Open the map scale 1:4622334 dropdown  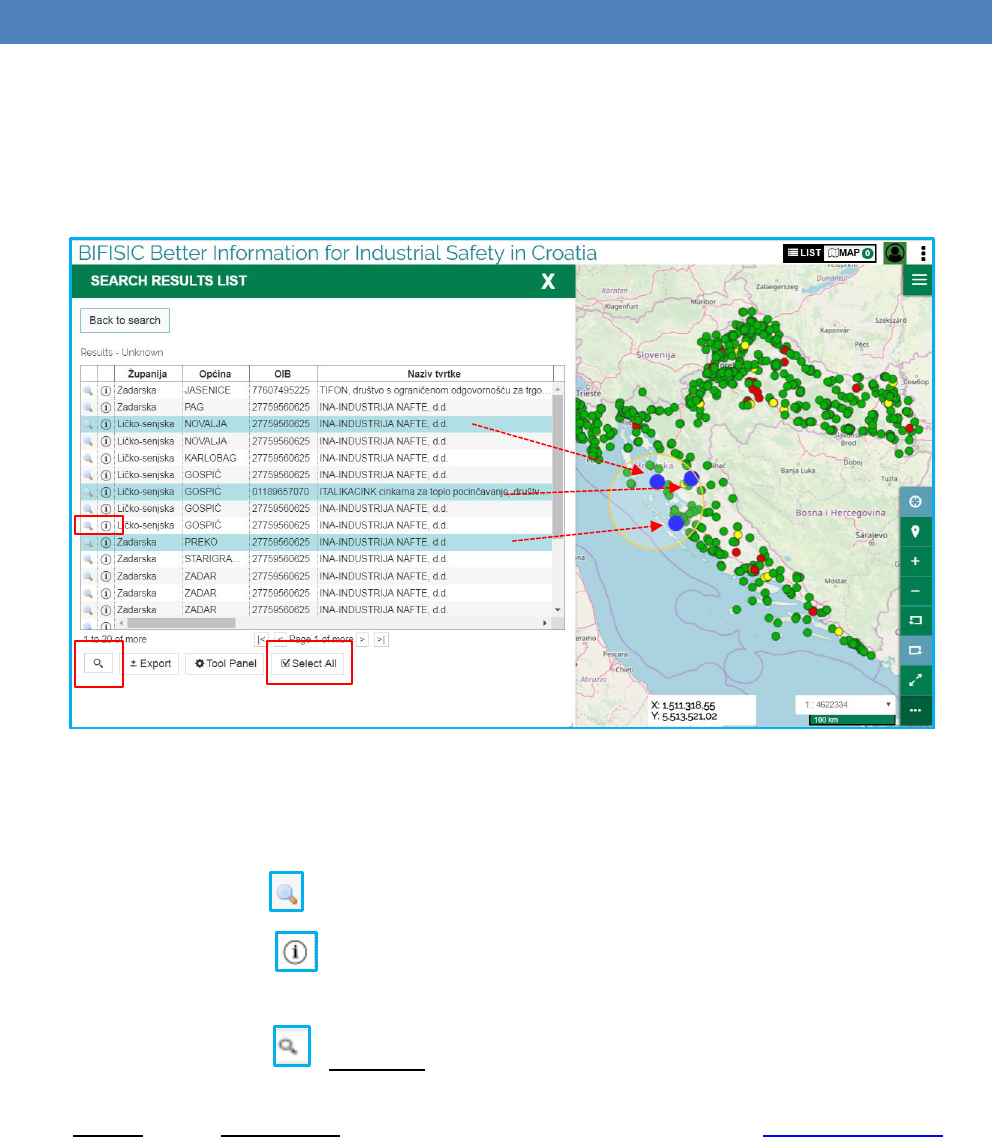pos(846,704)
